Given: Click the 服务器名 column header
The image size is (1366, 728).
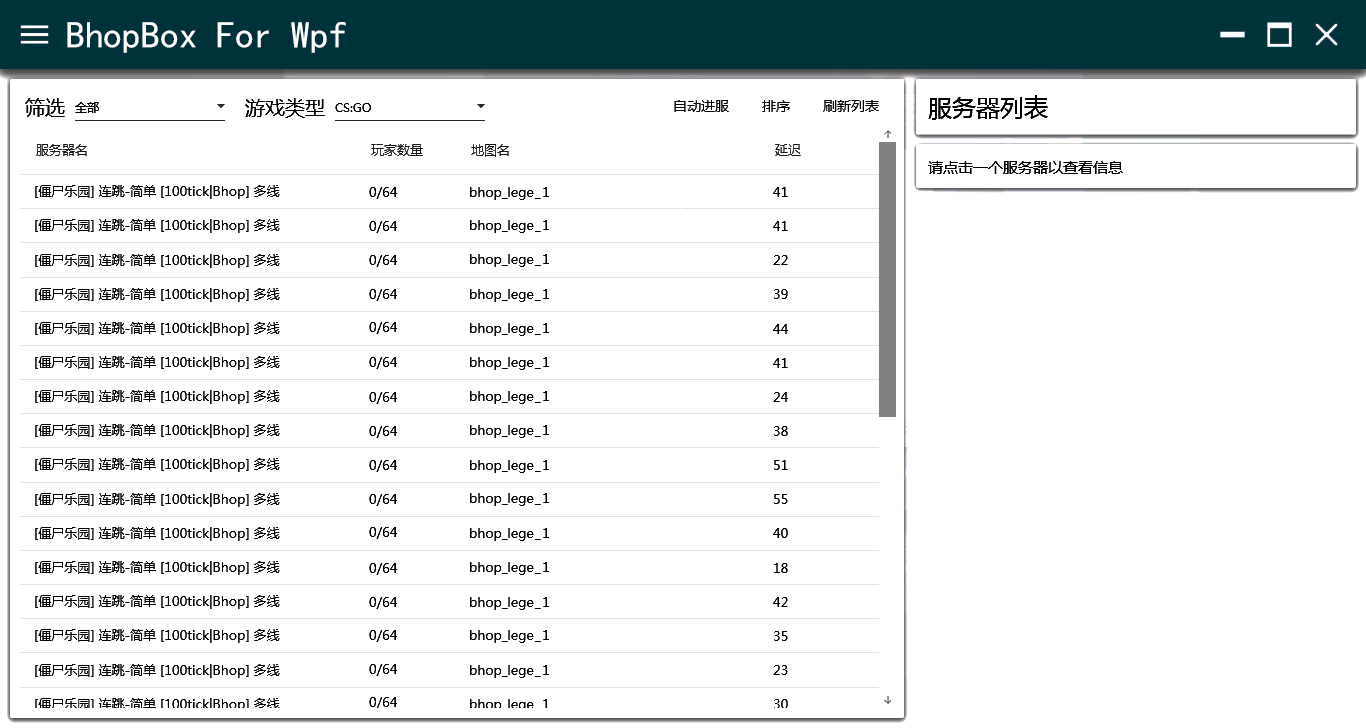Looking at the screenshot, I should click(62, 151).
